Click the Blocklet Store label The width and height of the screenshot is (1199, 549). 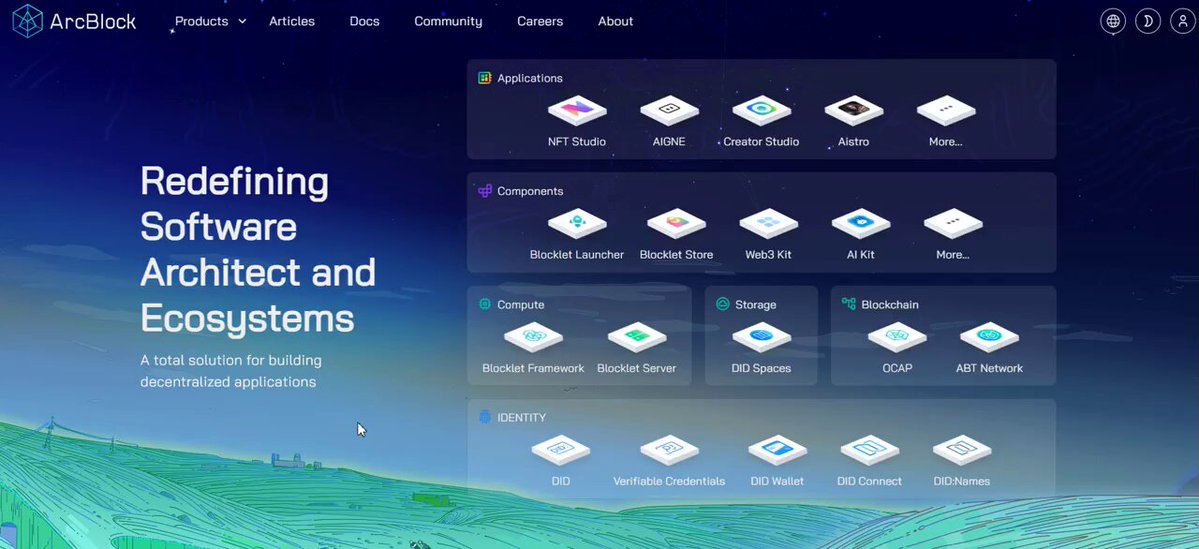point(677,255)
